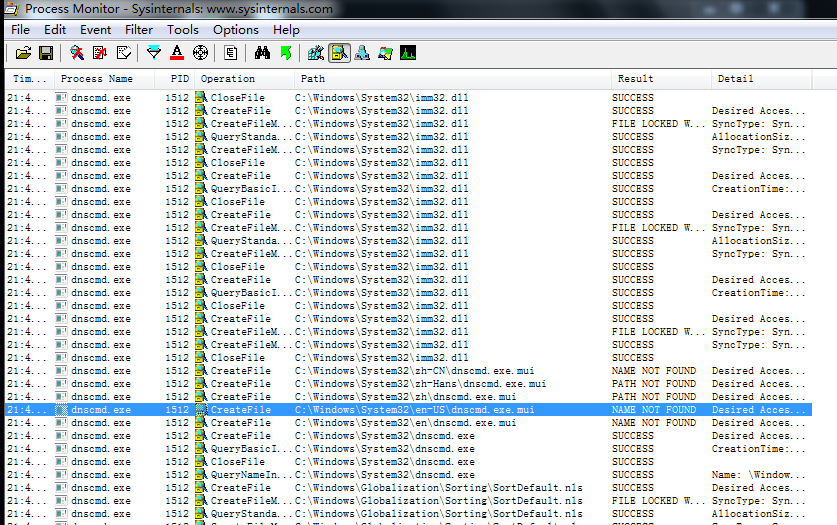Open Find with the binoculars icon
The height and width of the screenshot is (525, 837).
pos(262,53)
